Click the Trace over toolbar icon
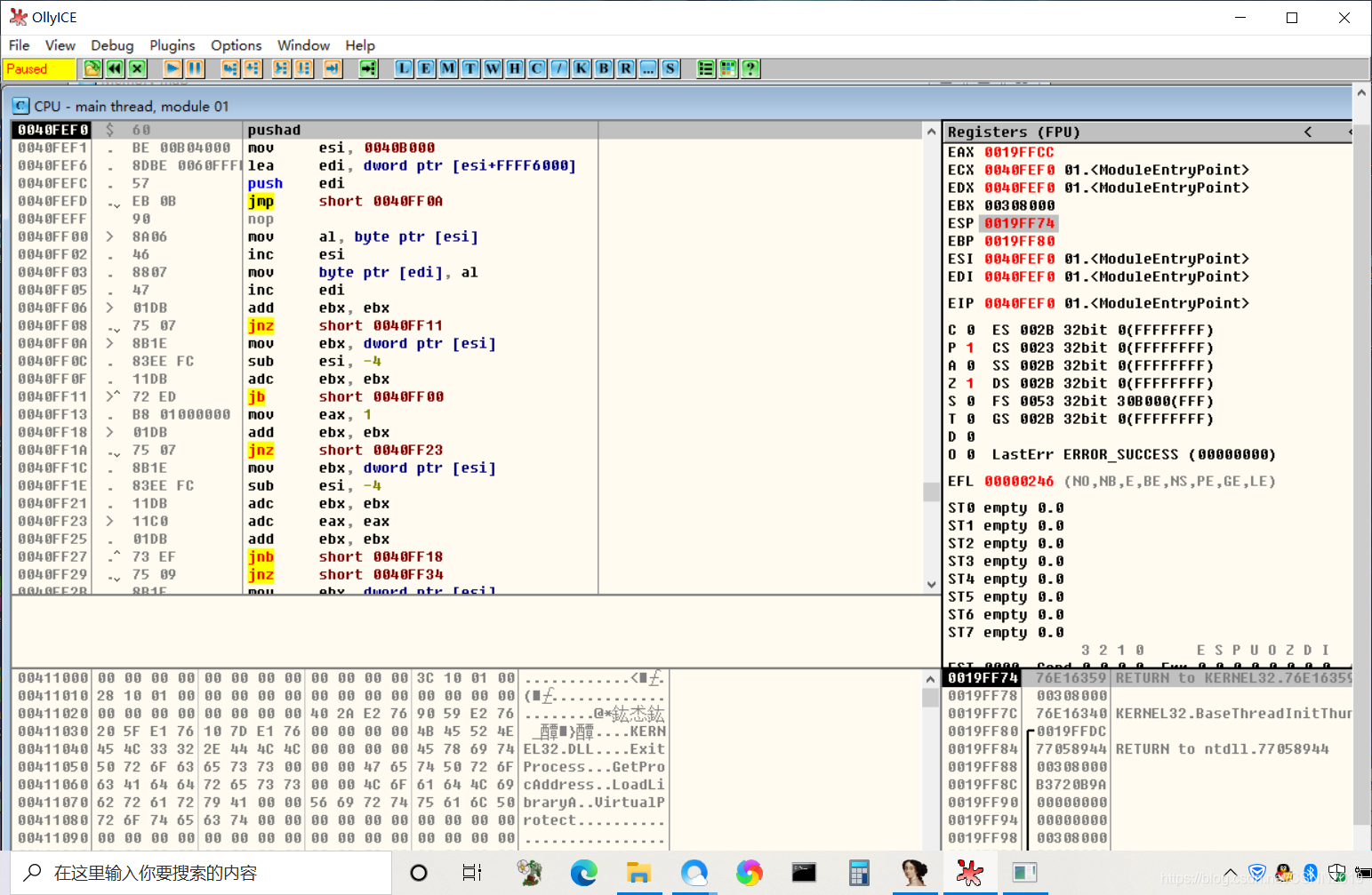 (x=303, y=68)
